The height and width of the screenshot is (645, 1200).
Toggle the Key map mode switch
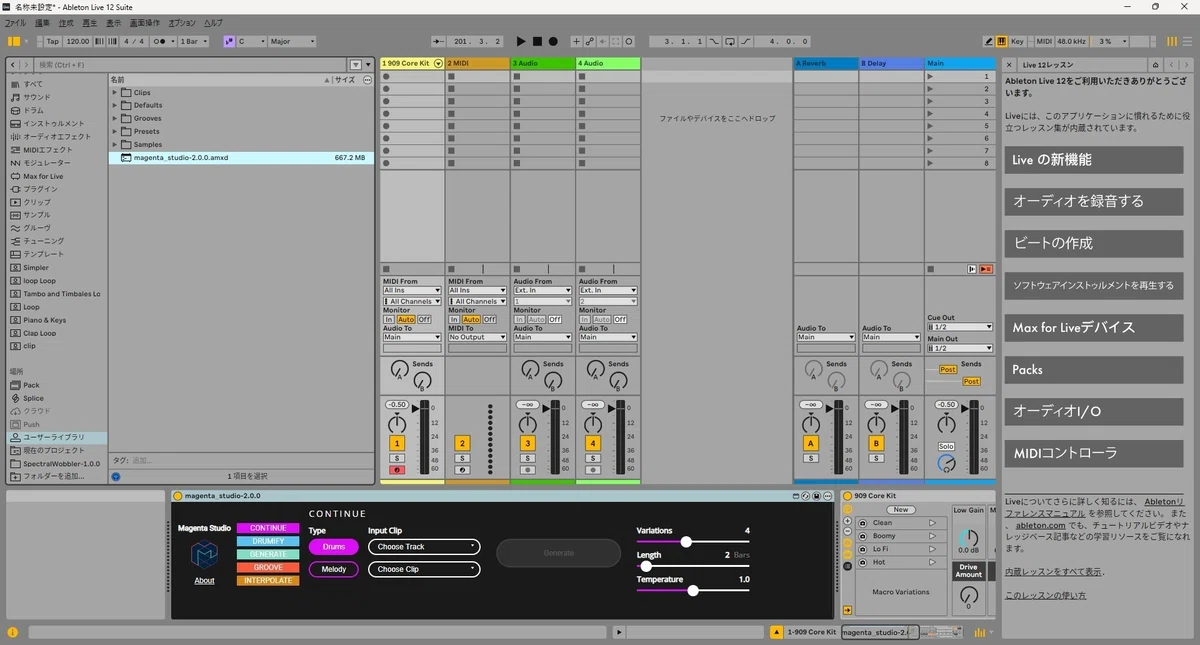click(x=1017, y=41)
